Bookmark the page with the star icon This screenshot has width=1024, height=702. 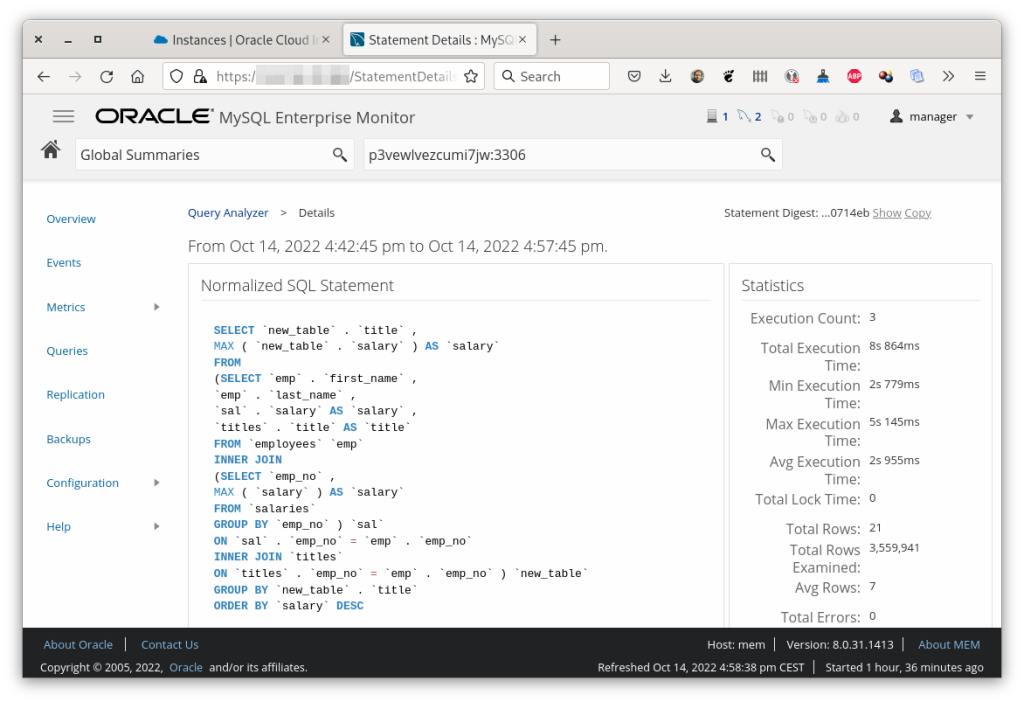(x=471, y=75)
